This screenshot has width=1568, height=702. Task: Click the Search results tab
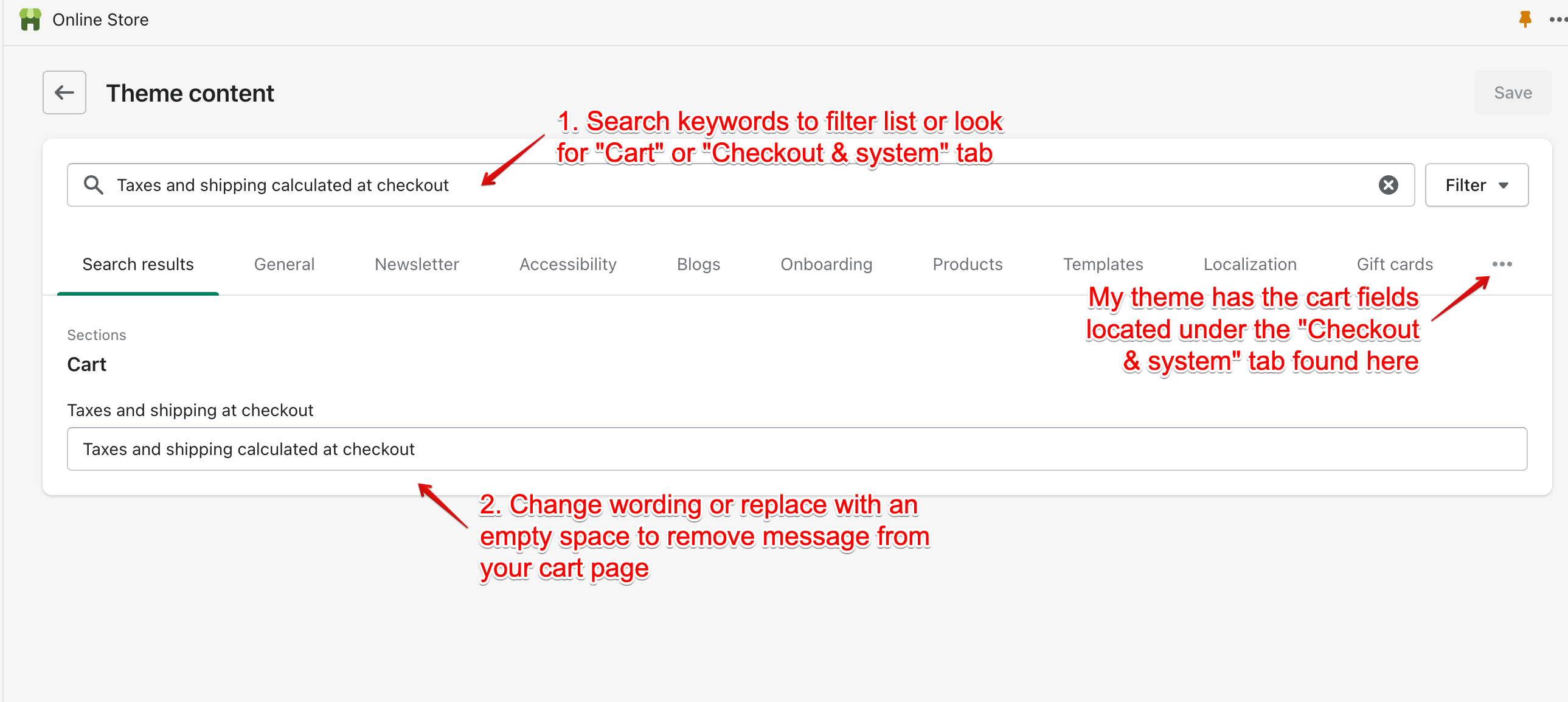point(137,264)
